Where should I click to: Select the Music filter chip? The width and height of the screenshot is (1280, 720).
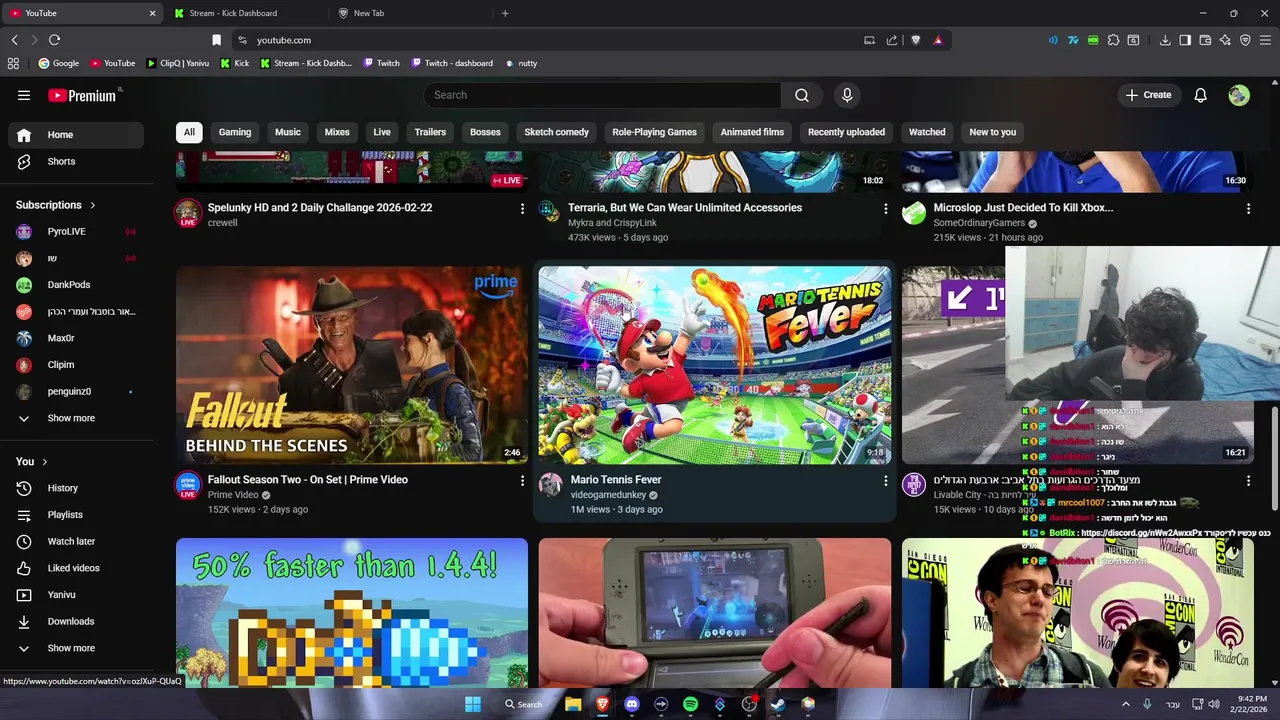288,132
